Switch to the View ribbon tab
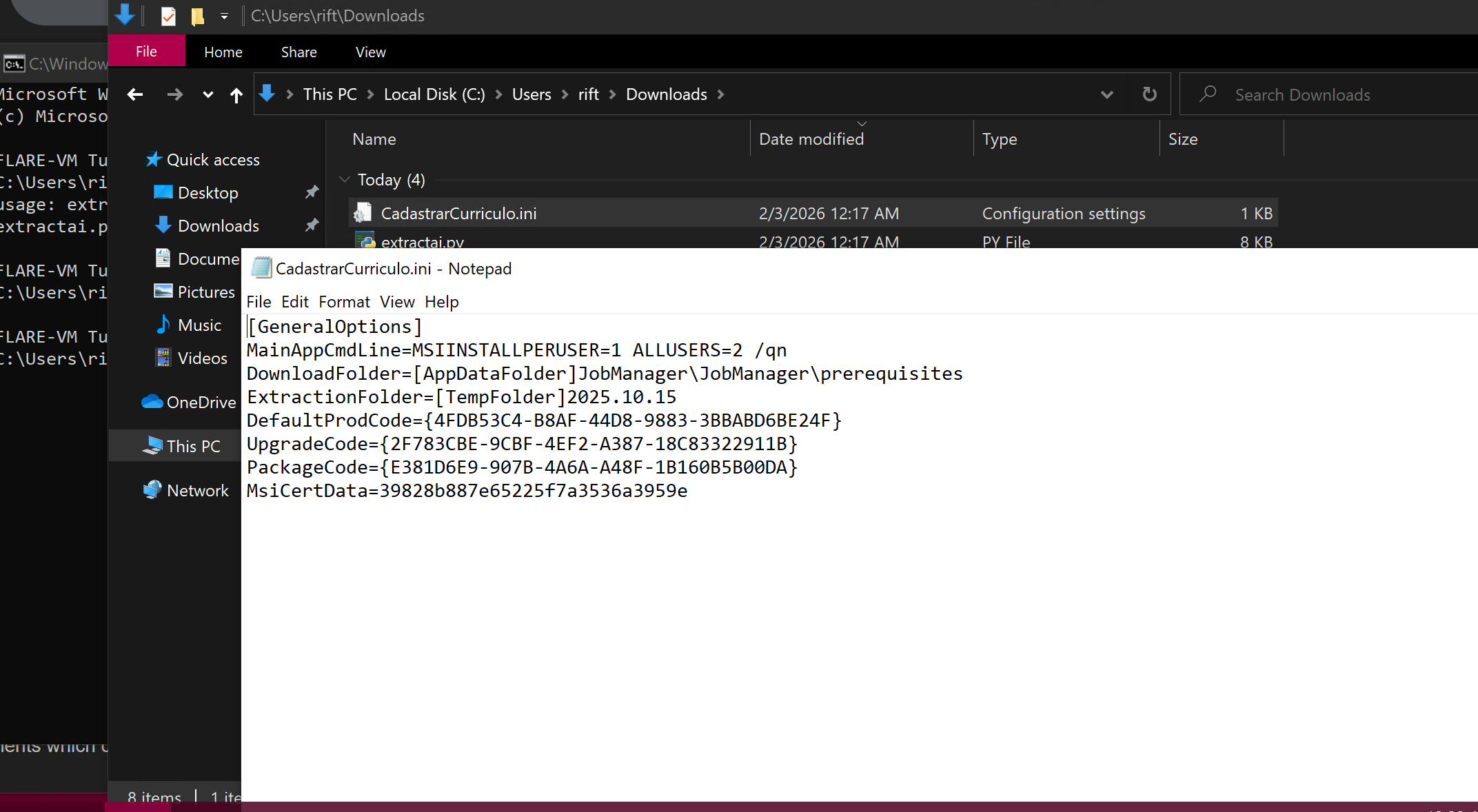This screenshot has width=1478, height=812. click(x=370, y=52)
